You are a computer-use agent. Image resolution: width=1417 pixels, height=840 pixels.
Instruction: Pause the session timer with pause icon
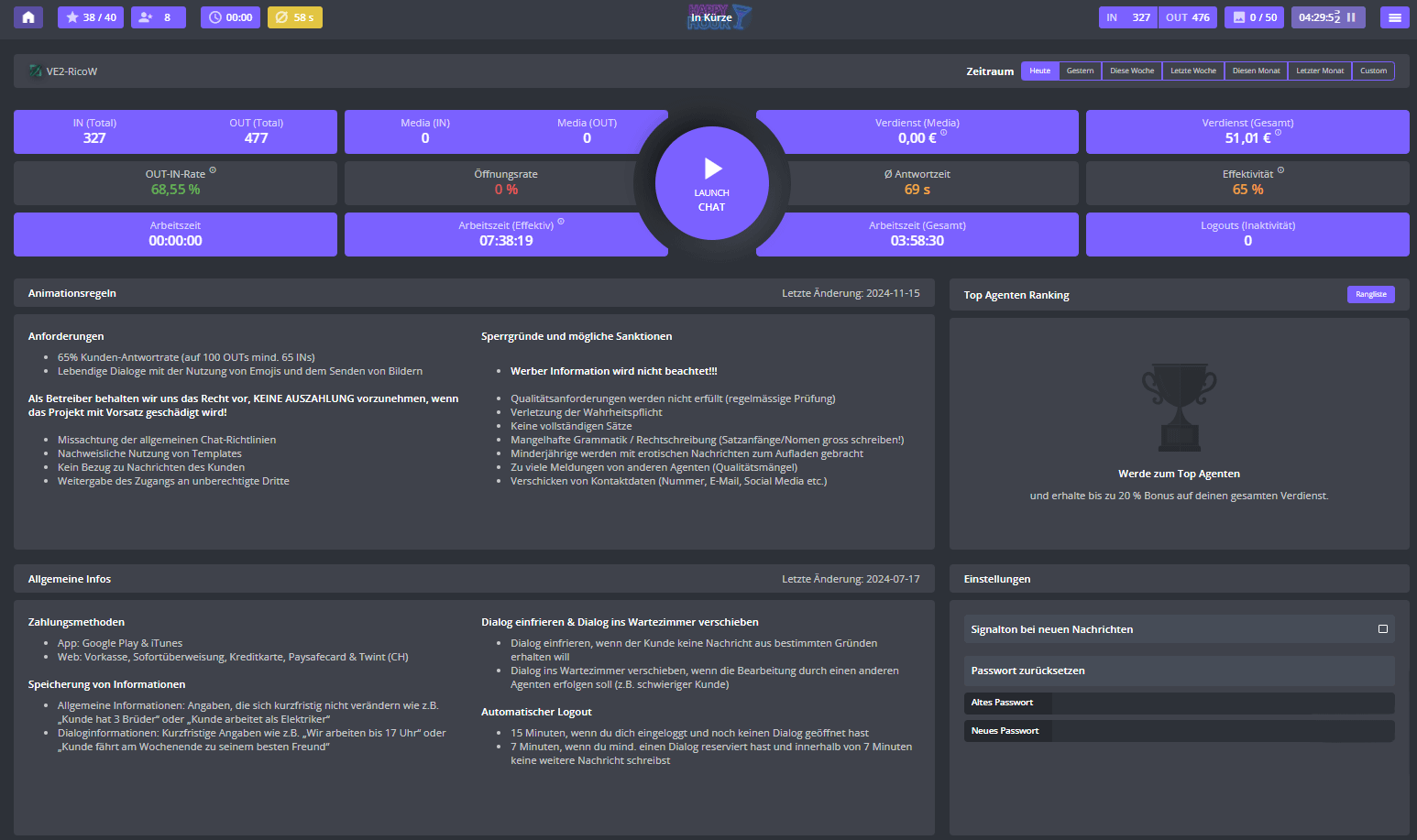pos(1351,17)
